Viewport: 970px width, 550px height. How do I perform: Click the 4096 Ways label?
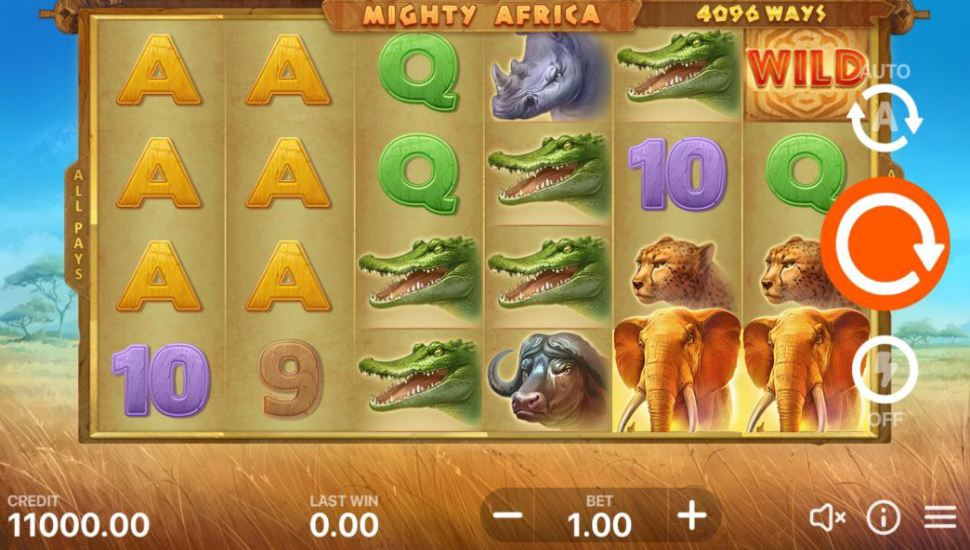(x=761, y=14)
